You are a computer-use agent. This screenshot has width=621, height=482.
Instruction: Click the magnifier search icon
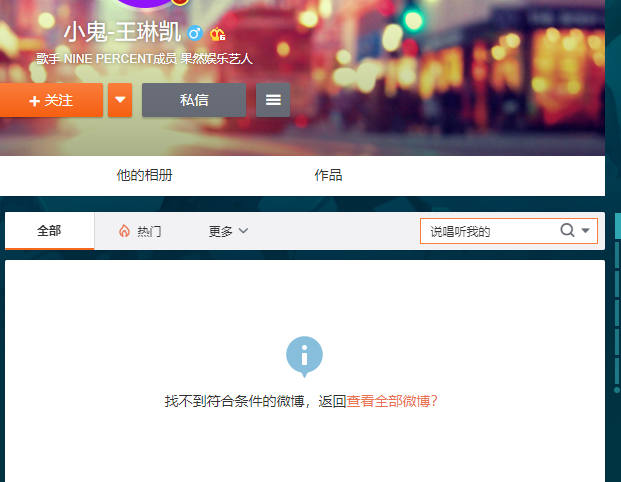pos(567,230)
